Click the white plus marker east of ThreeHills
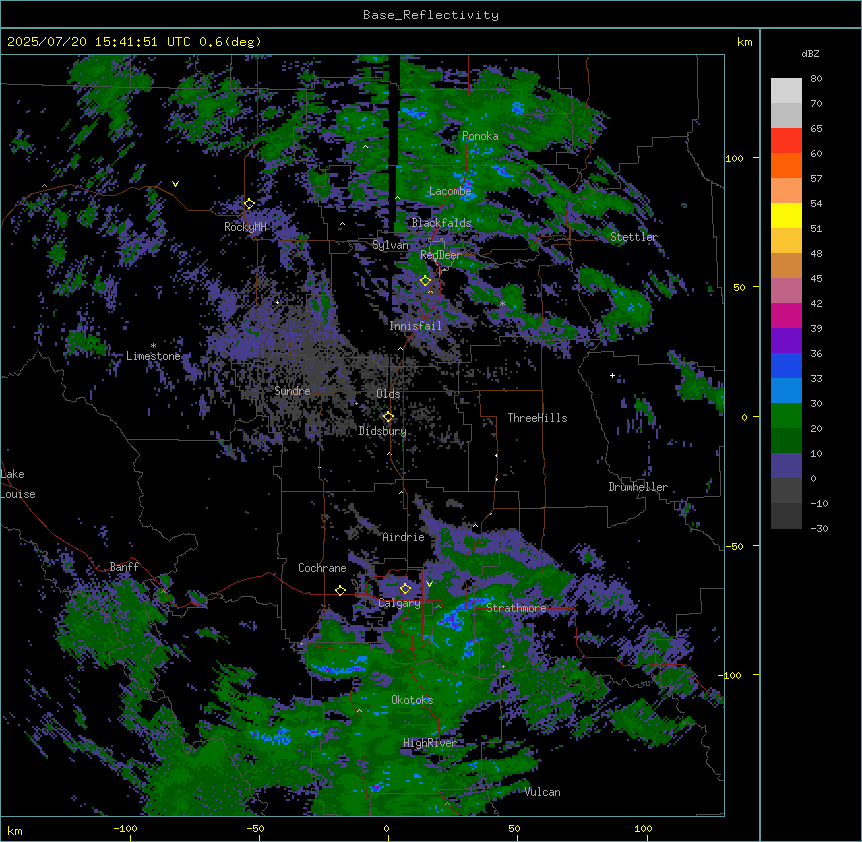 (x=612, y=376)
